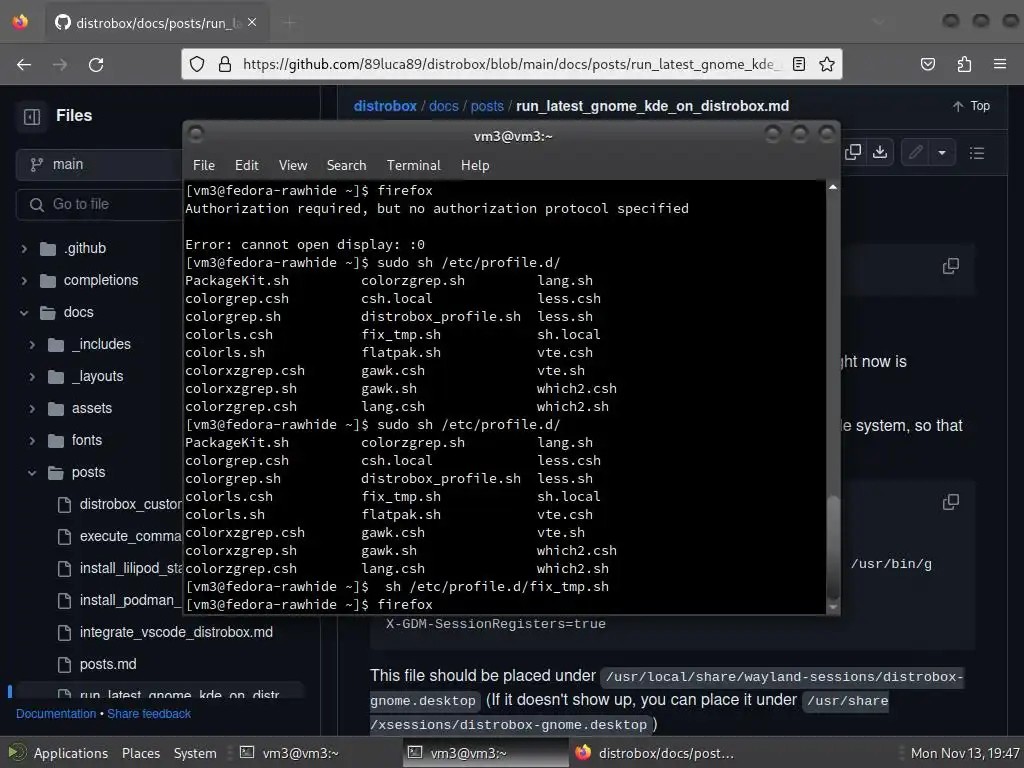Open the terminal Search menu
Image resolution: width=1024 pixels, height=768 pixels.
pos(346,165)
